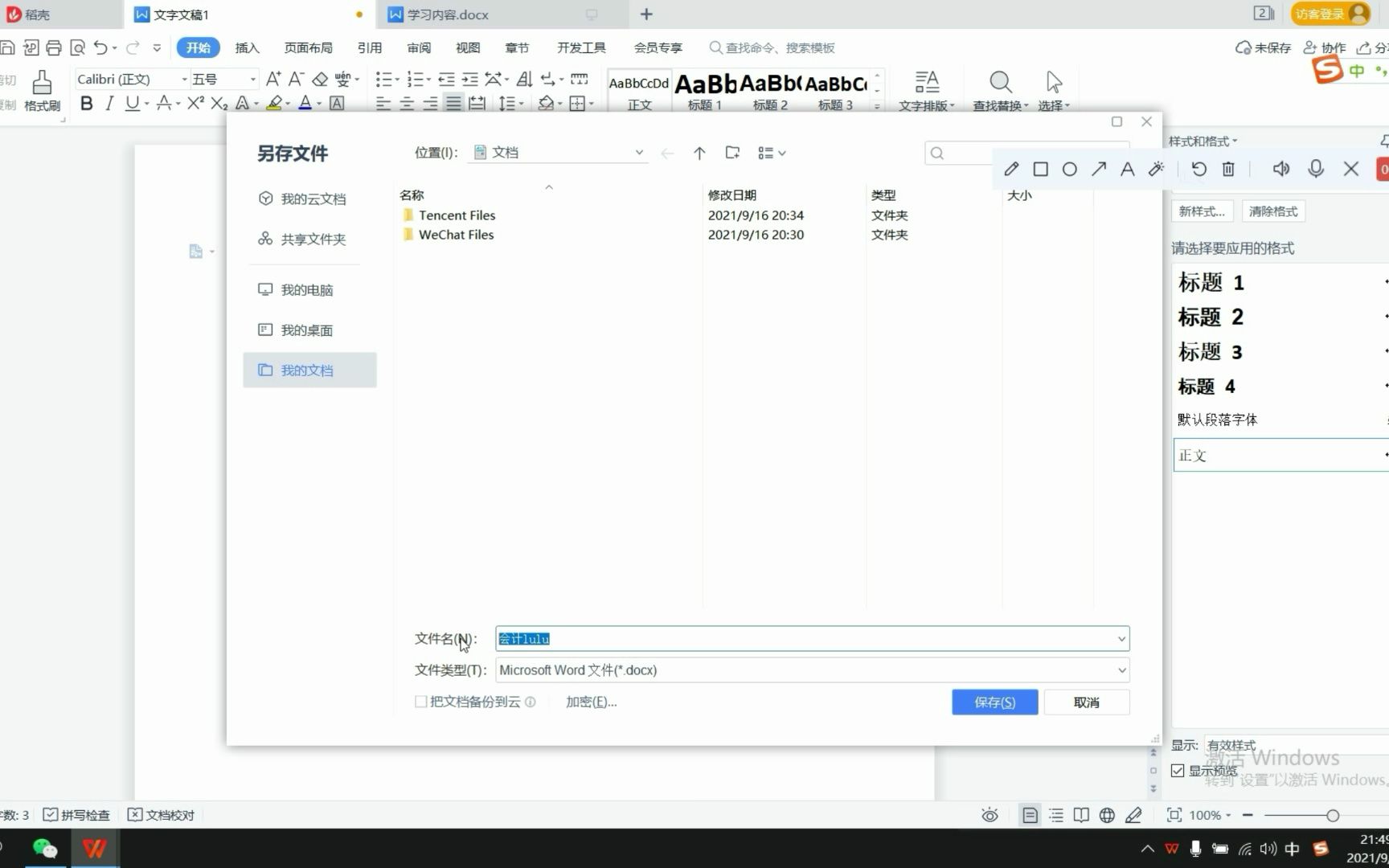Select My Desktop in dialog sidebar
Screen dimensions: 1389x868
(x=309, y=330)
